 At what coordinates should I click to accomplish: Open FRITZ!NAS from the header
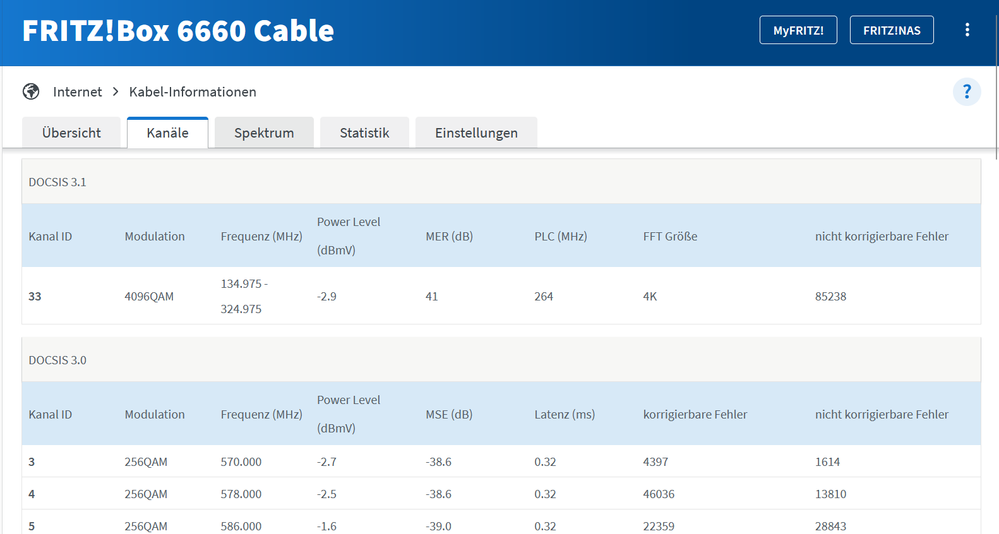pyautogui.click(x=892, y=30)
